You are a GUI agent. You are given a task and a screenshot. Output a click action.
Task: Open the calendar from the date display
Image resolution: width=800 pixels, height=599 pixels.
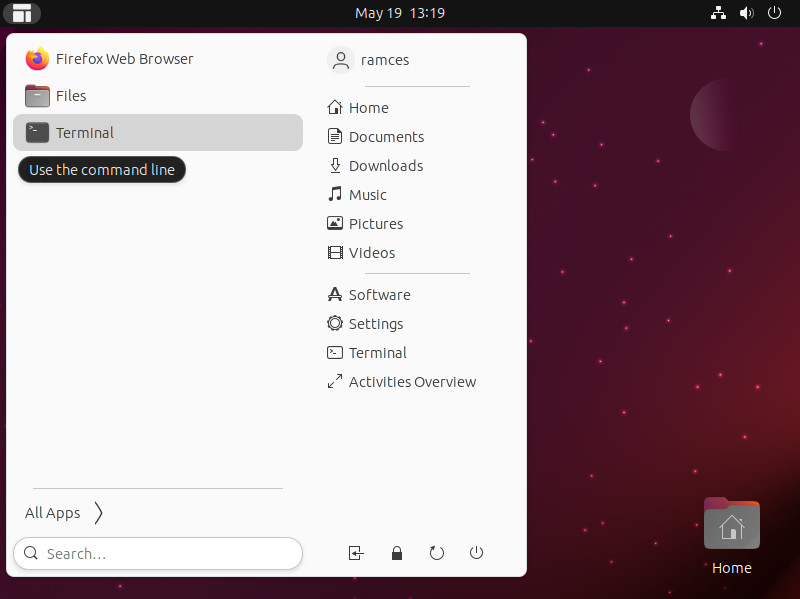(x=400, y=13)
